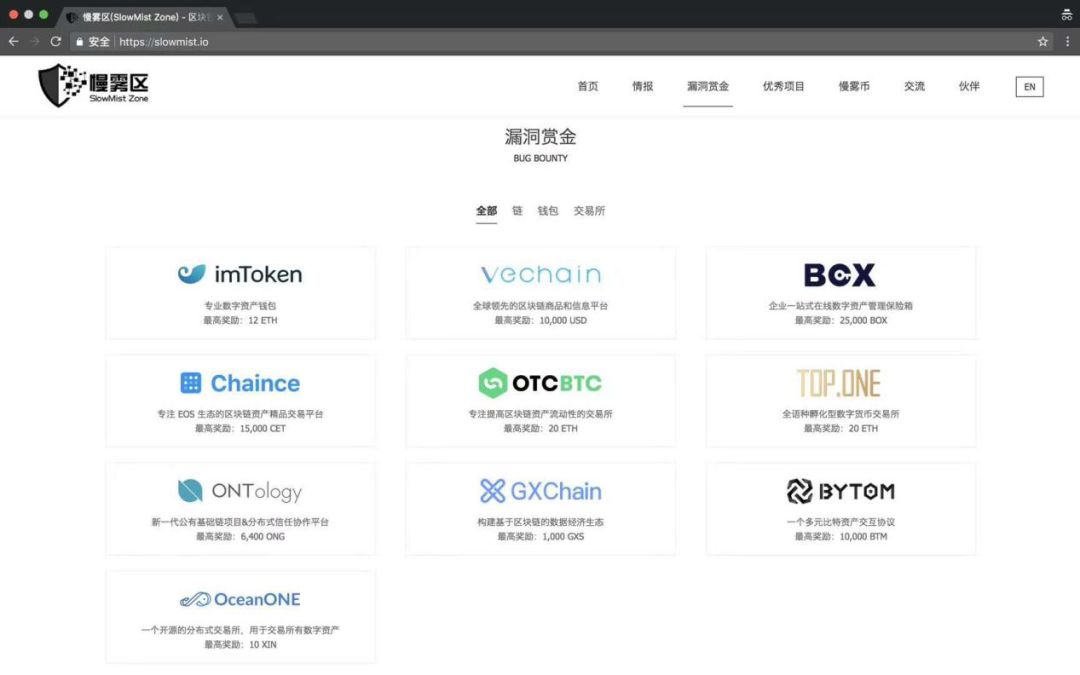Screen dimensions: 1080x675
Task: Click the GXChain logo
Action: click(541, 491)
